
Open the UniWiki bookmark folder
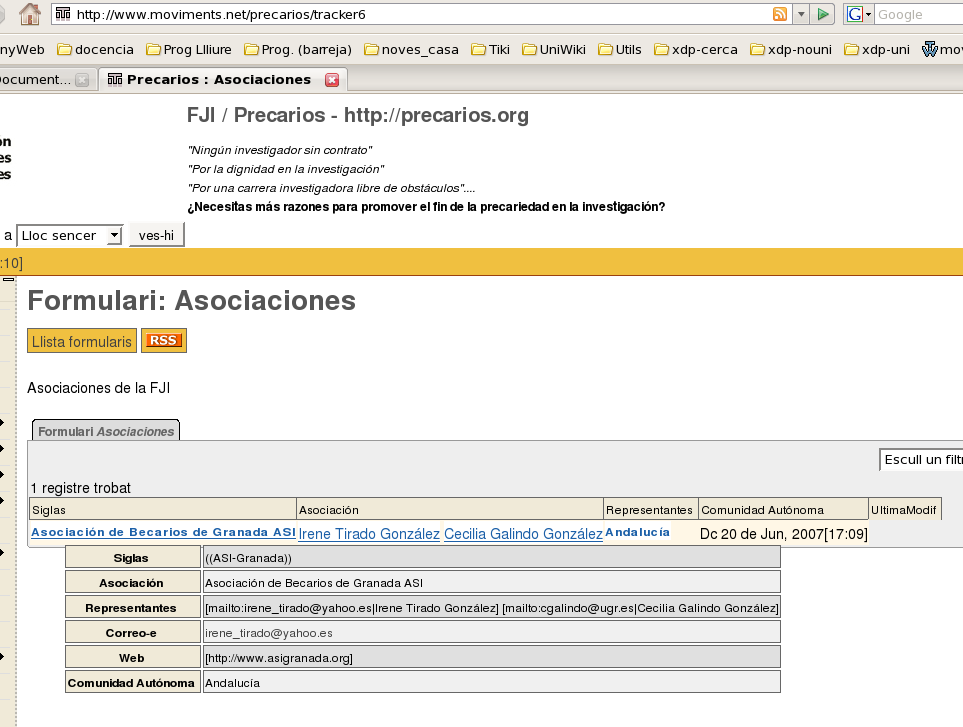(x=554, y=50)
